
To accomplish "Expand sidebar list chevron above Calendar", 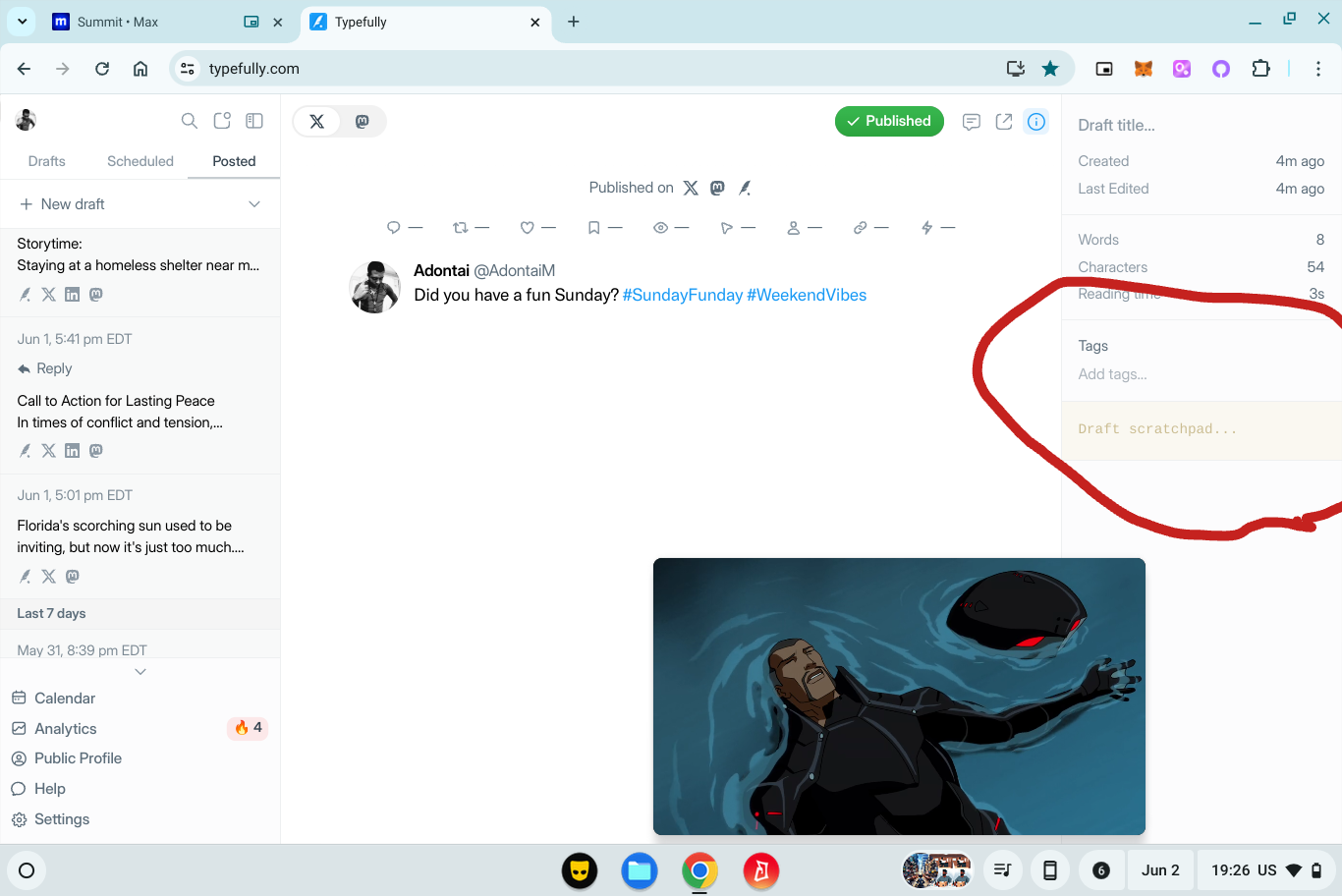I will pos(140,672).
